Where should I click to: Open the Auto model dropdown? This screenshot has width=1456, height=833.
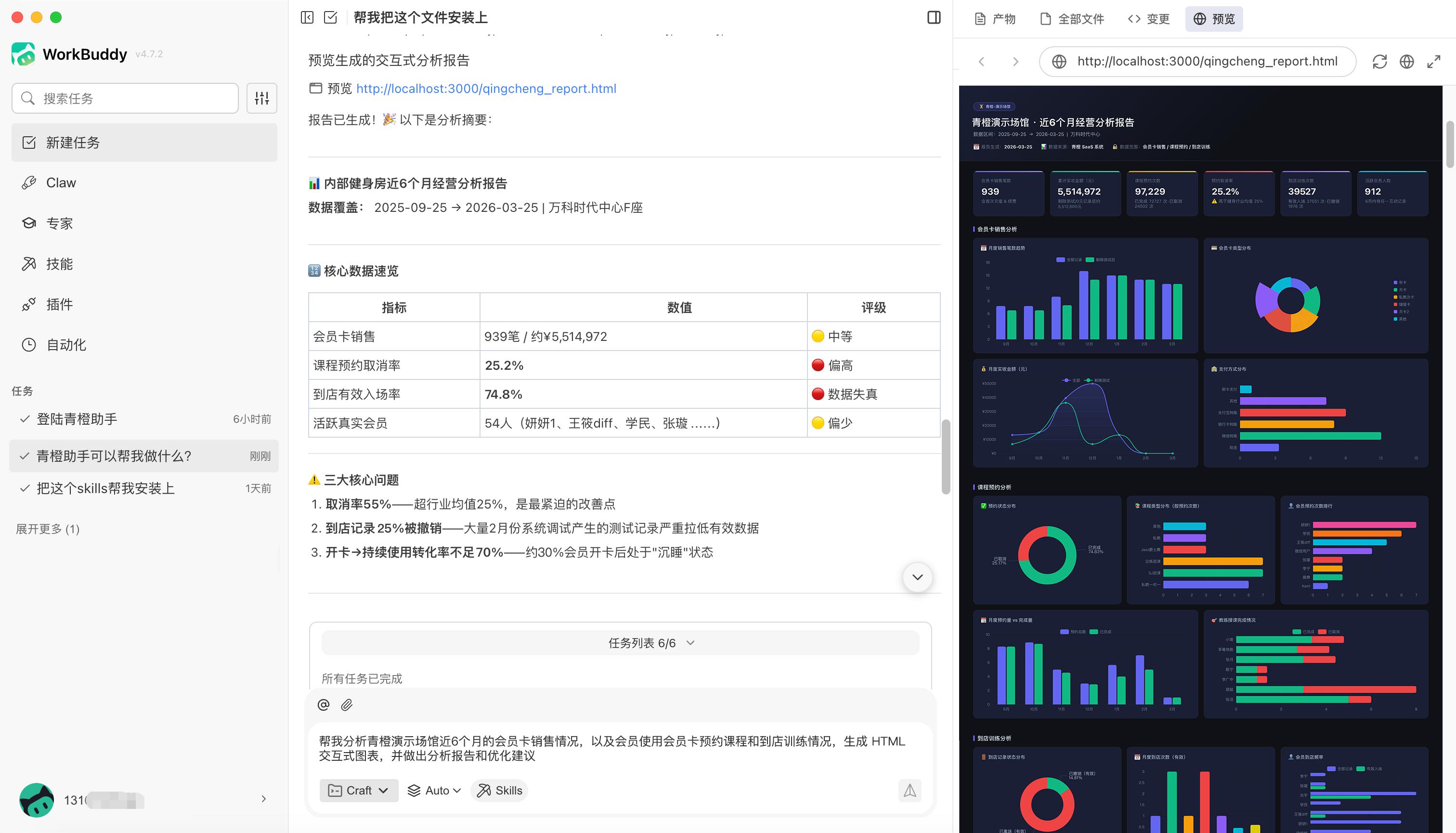tap(434, 790)
